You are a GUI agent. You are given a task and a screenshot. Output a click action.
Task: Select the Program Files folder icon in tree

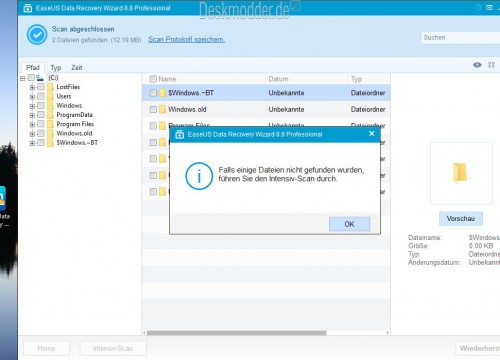tap(50, 124)
